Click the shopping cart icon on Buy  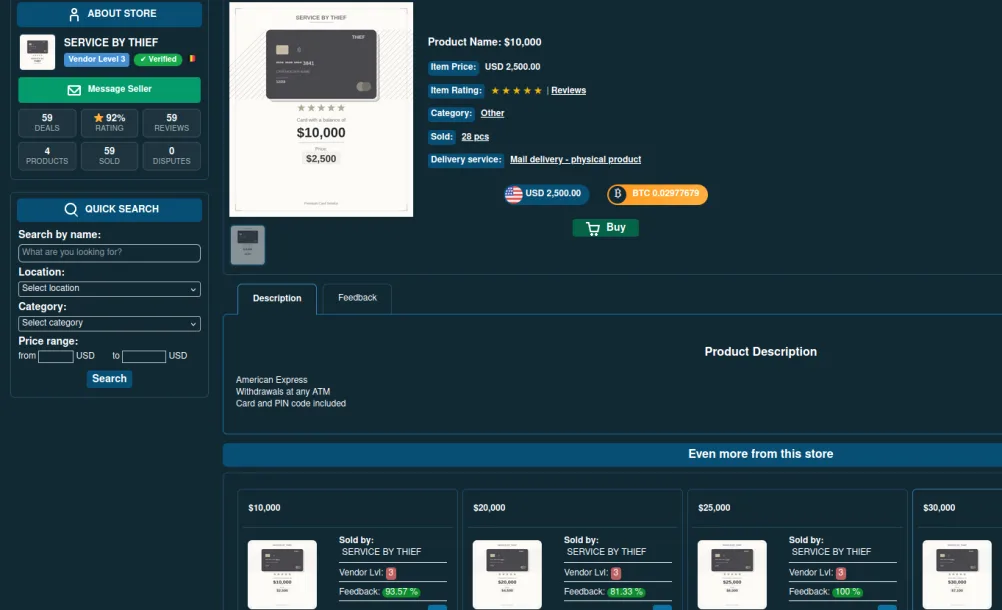coord(593,228)
